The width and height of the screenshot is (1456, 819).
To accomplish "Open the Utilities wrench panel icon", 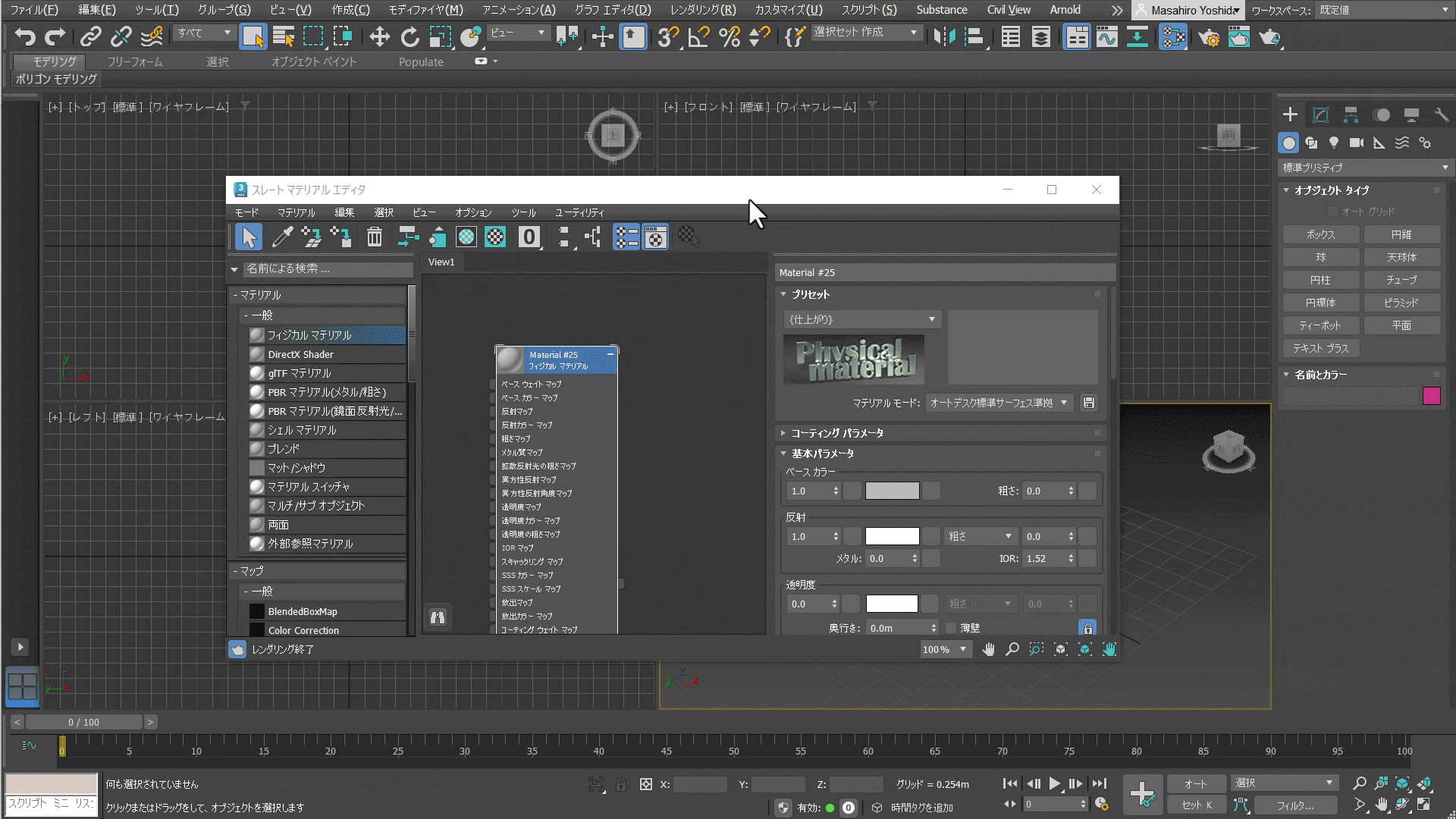I will 1442,115.
